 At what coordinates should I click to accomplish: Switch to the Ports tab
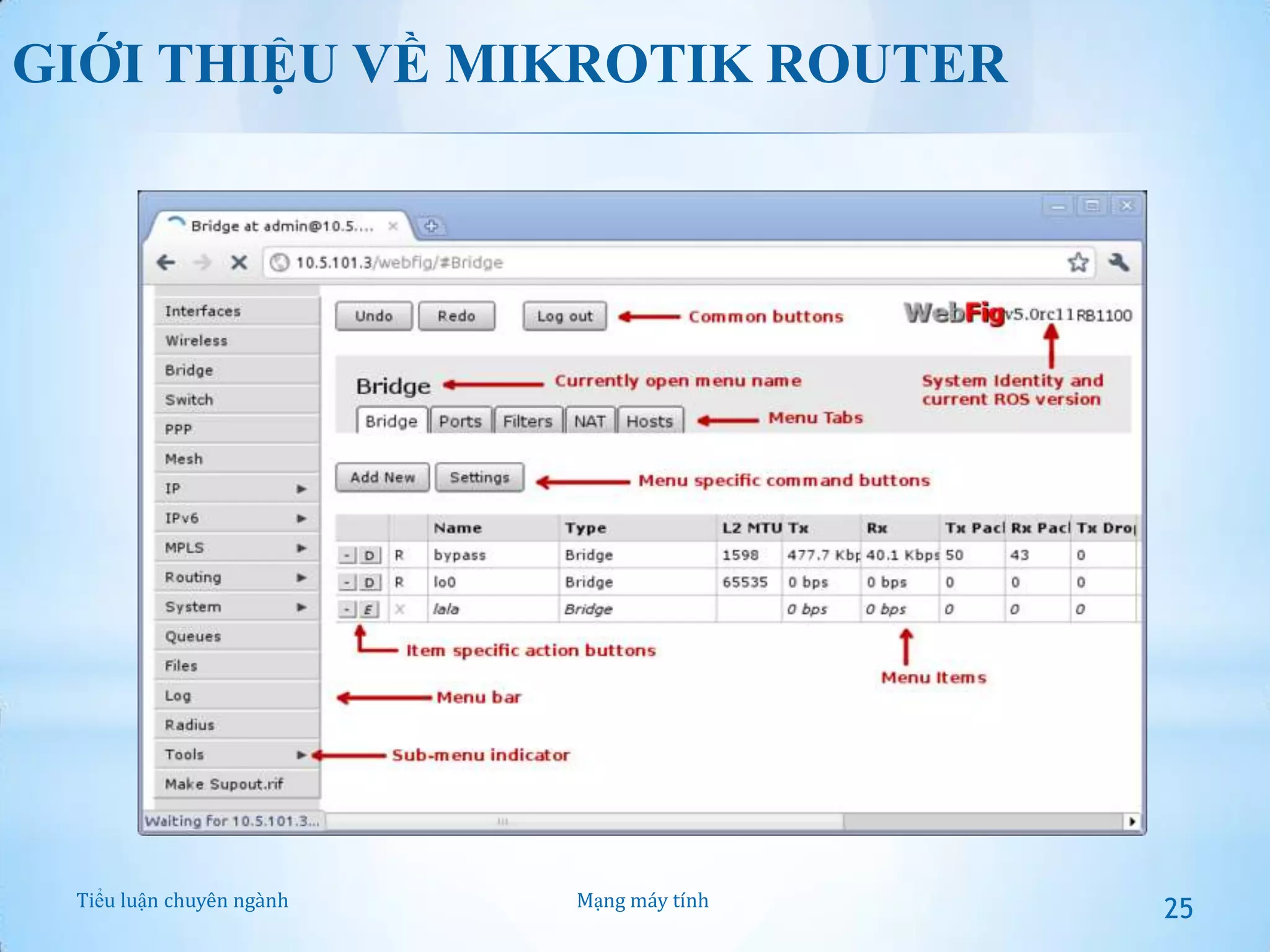click(460, 421)
